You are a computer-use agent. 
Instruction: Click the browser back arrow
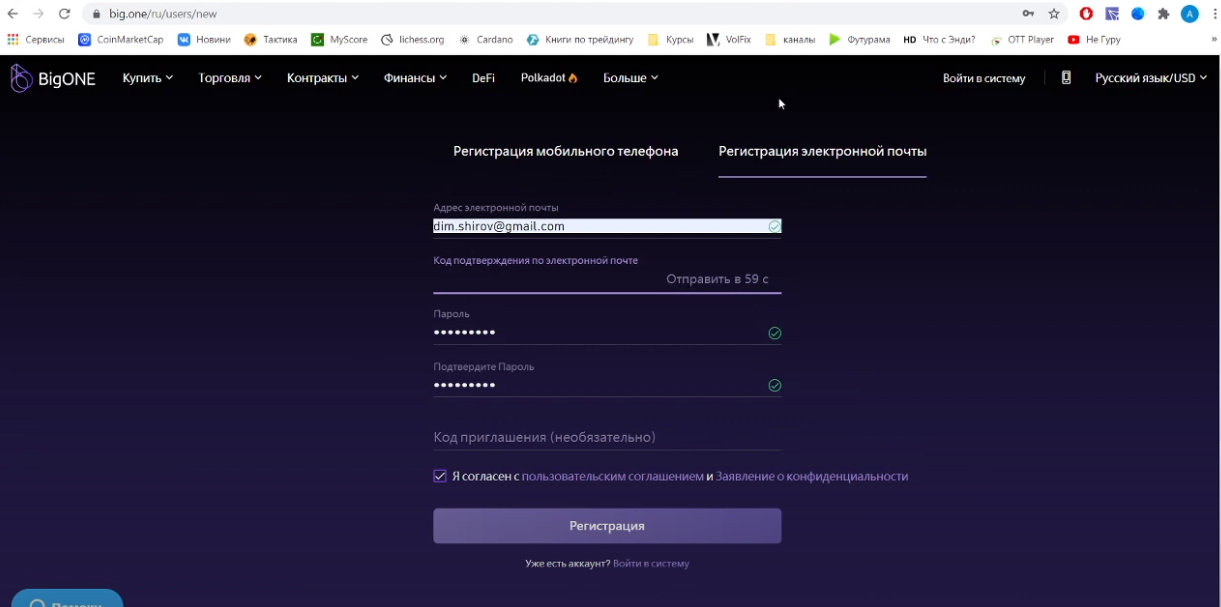coord(13,14)
